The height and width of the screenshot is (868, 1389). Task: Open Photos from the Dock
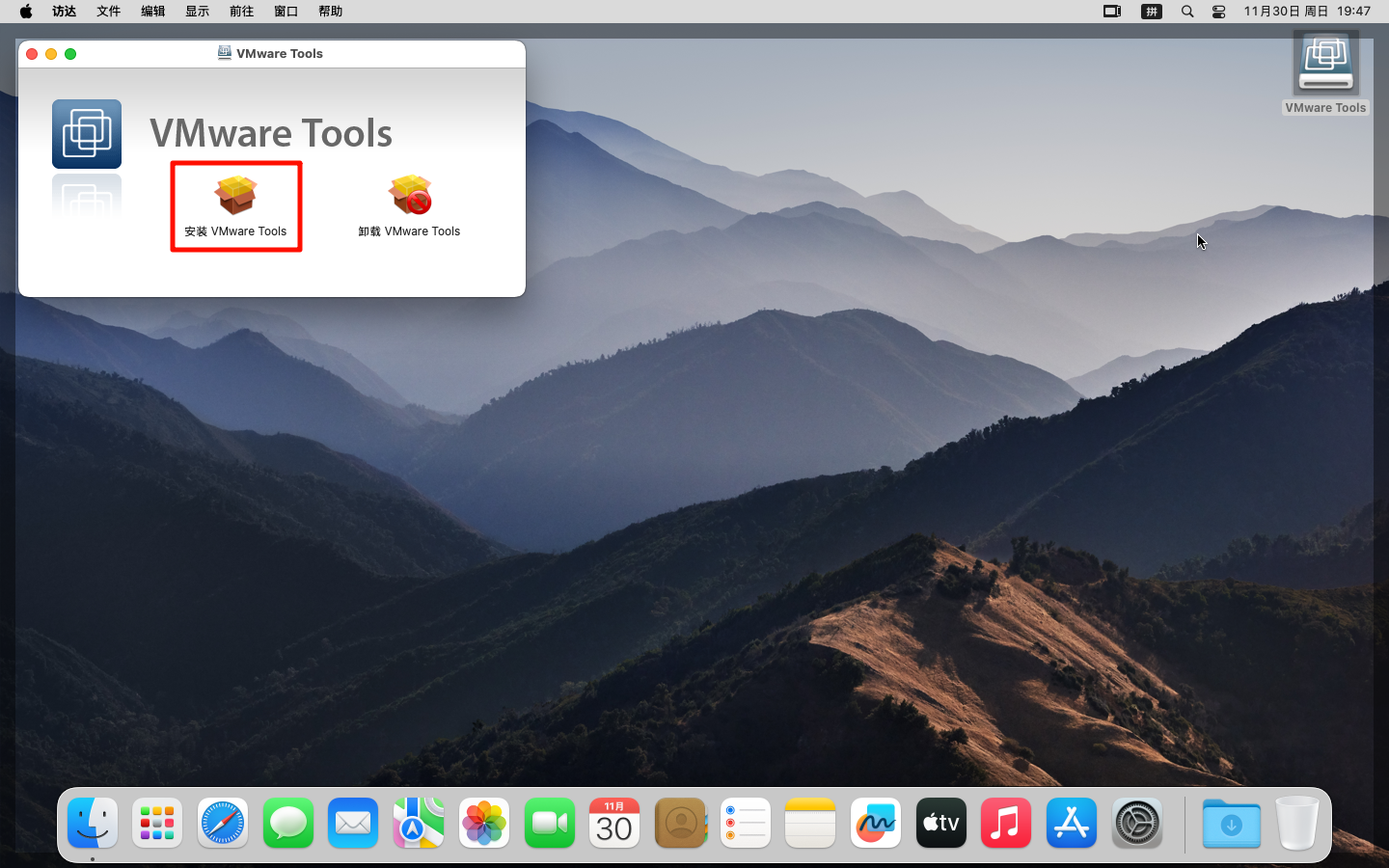(x=484, y=824)
